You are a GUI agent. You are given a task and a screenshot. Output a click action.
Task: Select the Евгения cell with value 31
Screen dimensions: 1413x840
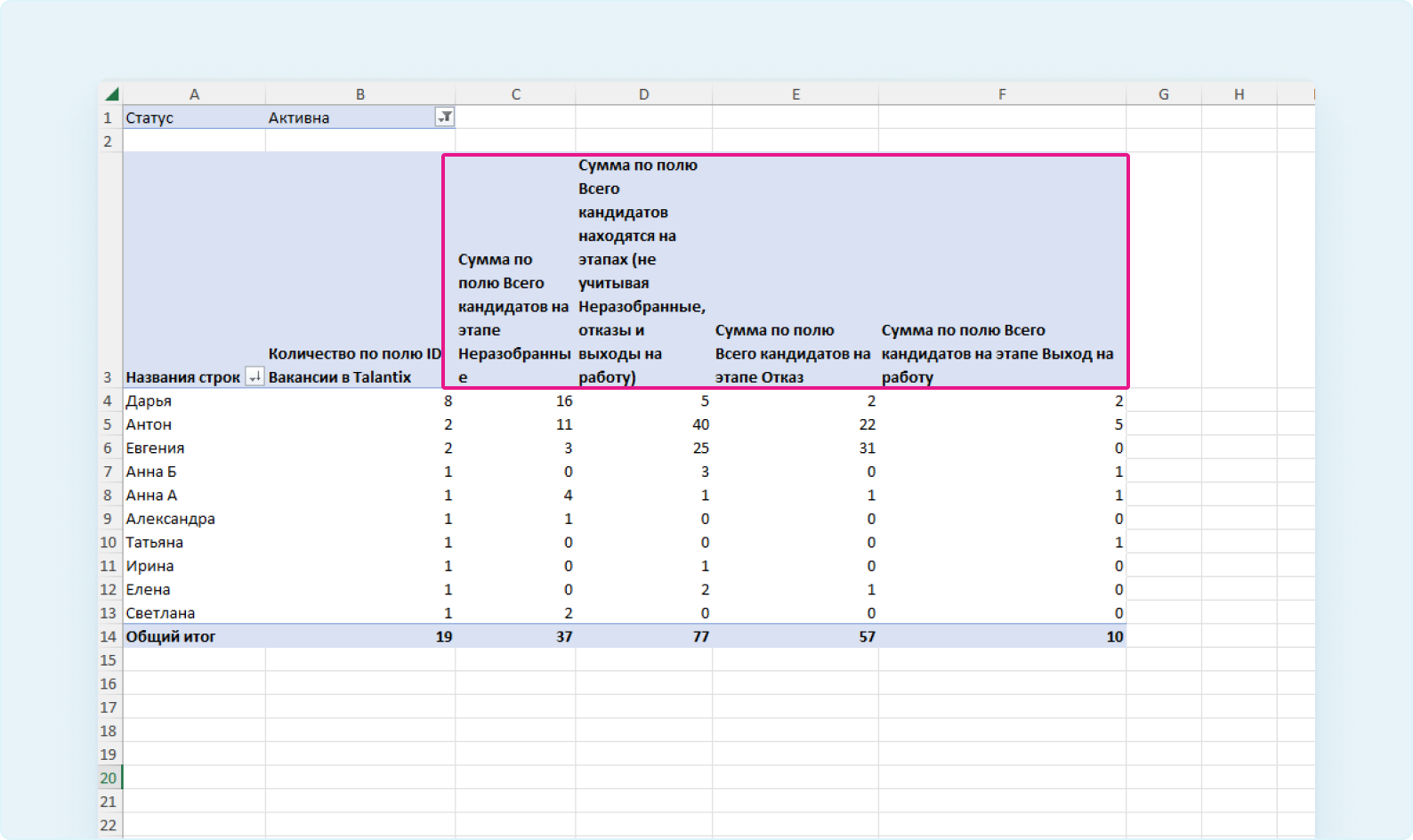tap(795, 448)
